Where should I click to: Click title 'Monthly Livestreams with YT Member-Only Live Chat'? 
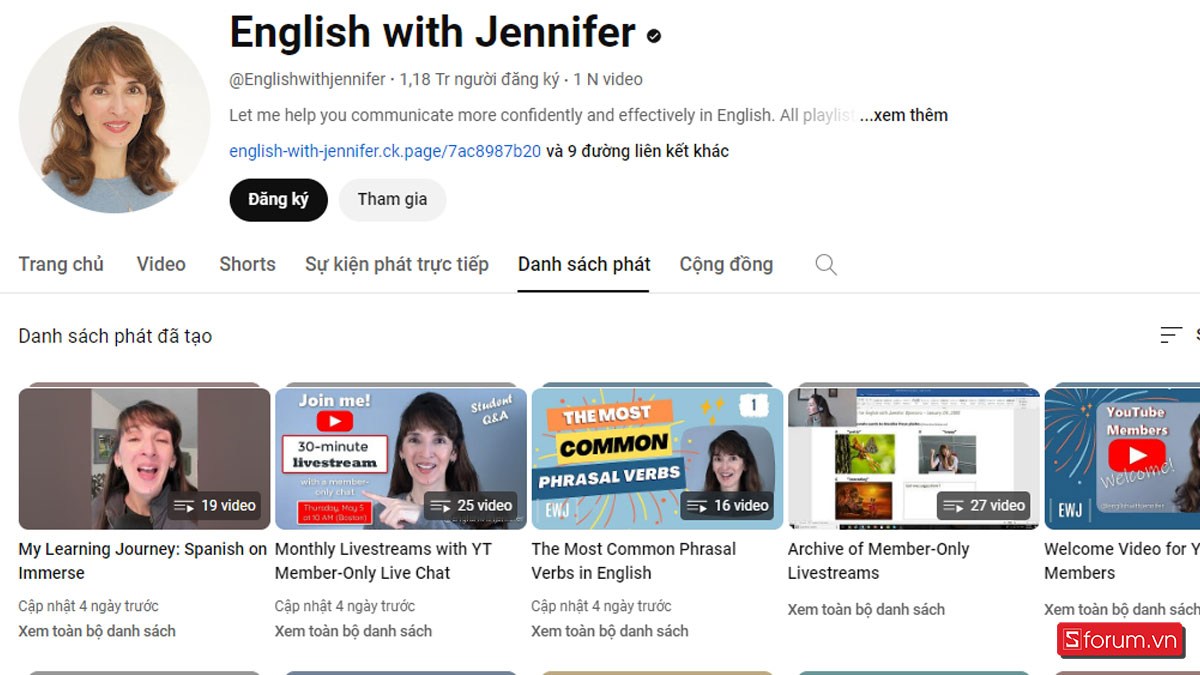click(x=383, y=561)
